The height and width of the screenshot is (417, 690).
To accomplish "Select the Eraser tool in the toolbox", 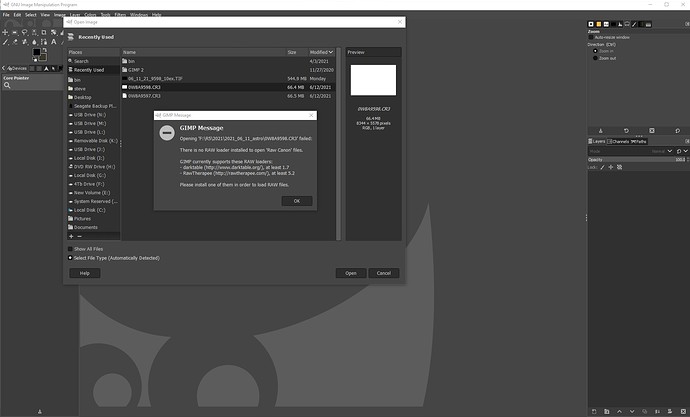I will [15, 42].
